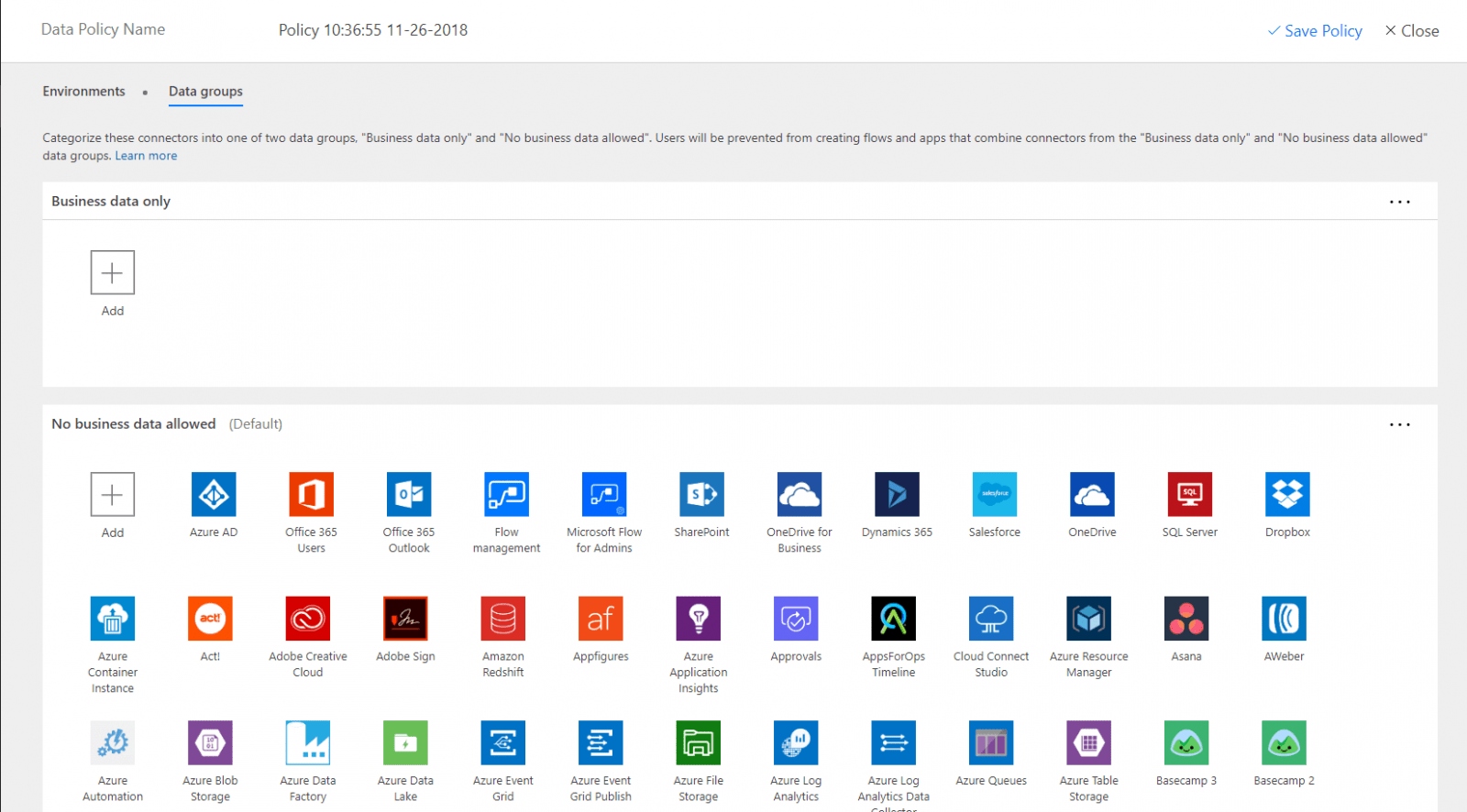Click the Basecamp 3 connector
Image resolution: width=1467 pixels, height=812 pixels.
1186,742
